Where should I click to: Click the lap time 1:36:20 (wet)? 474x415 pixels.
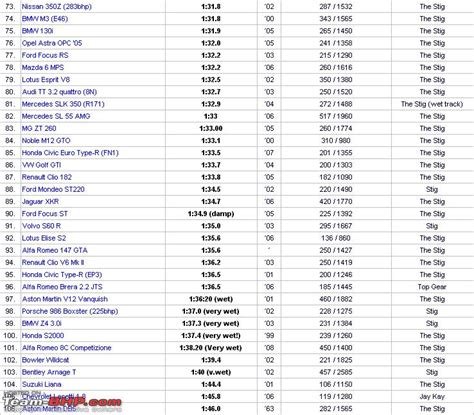tap(211, 299)
